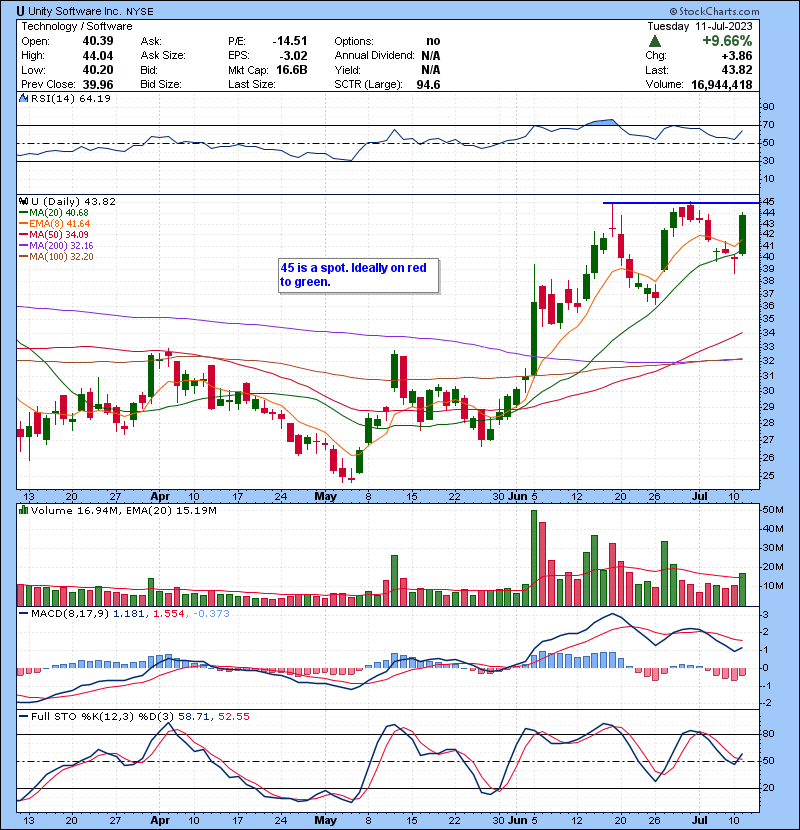The height and width of the screenshot is (830, 800).
Task: Click the Technology / Software sector label
Action: point(77,26)
